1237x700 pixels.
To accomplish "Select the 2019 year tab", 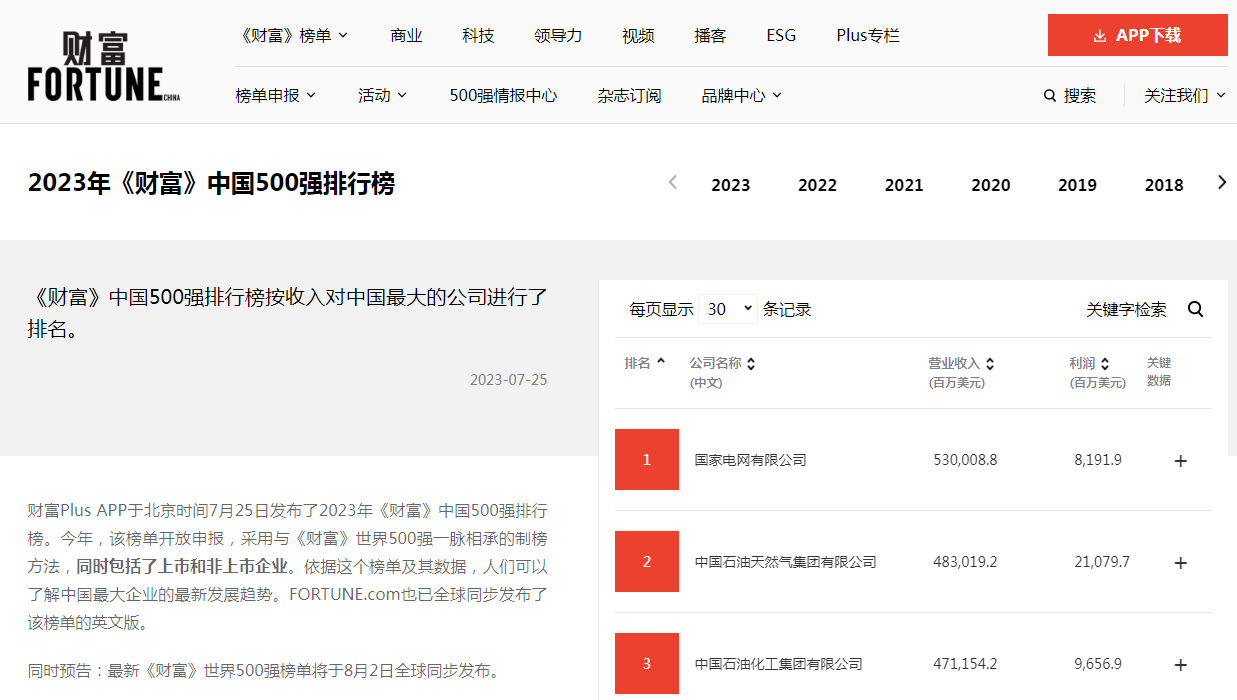I will pyautogui.click(x=1077, y=185).
